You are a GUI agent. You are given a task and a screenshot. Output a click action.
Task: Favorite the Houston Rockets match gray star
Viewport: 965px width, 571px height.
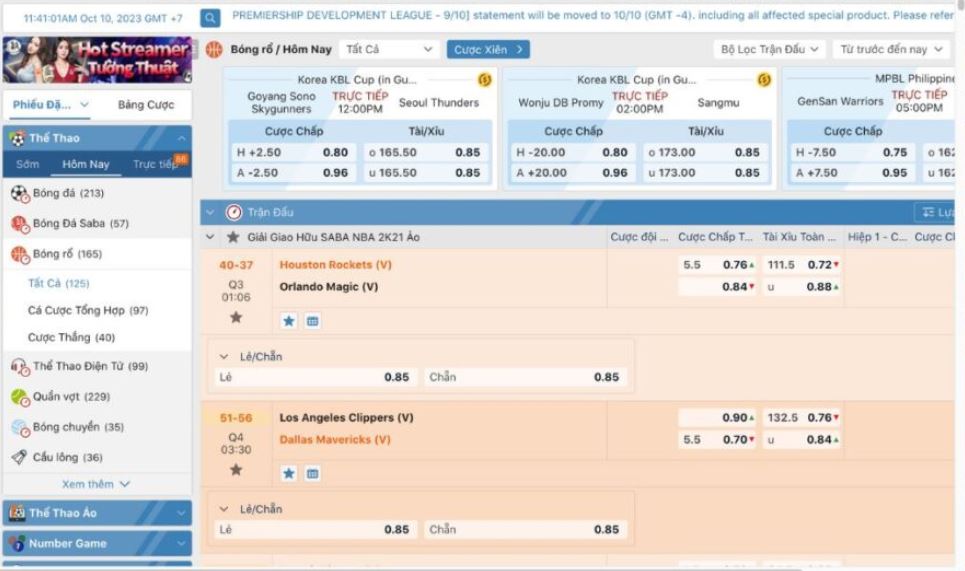[x=236, y=318]
